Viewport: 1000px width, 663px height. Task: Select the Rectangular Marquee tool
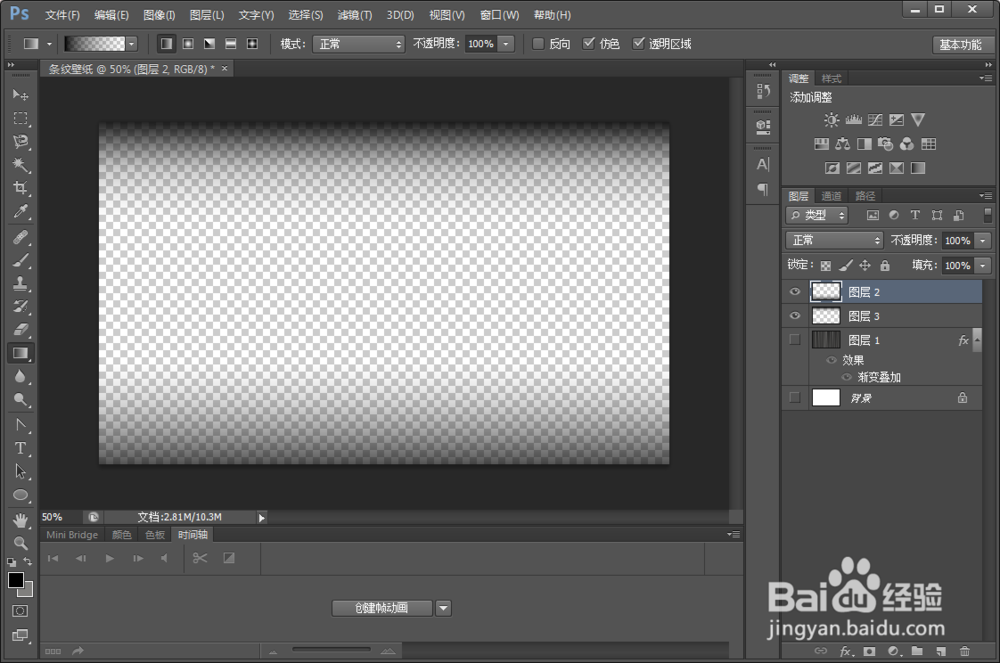click(x=20, y=119)
